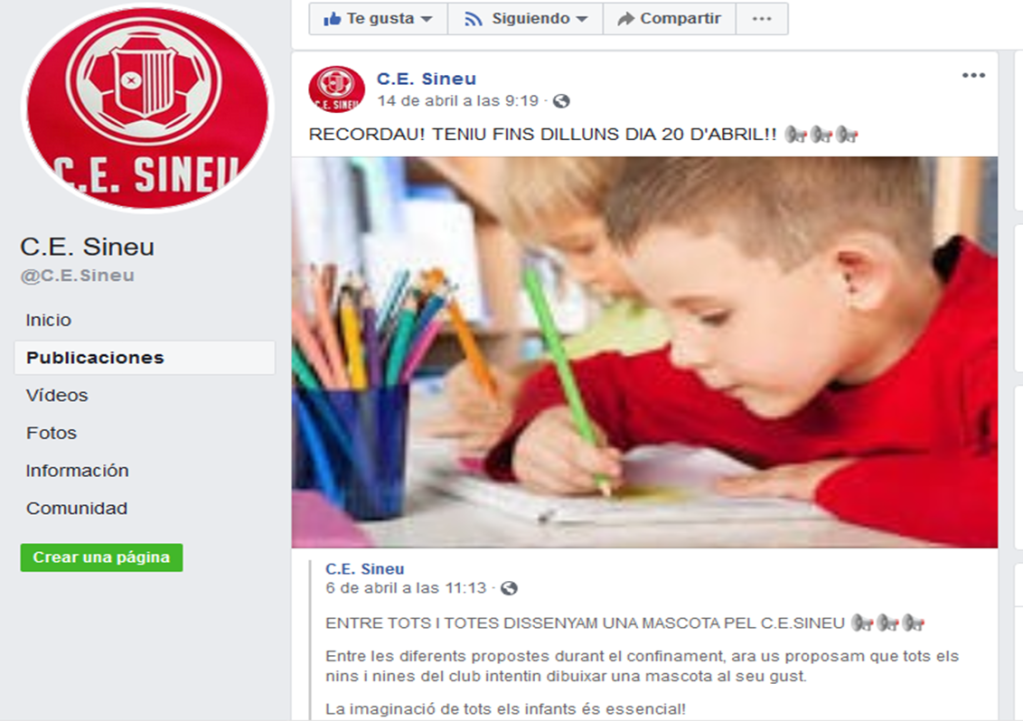Expand the Te gusta dropdown arrow

click(x=427, y=19)
